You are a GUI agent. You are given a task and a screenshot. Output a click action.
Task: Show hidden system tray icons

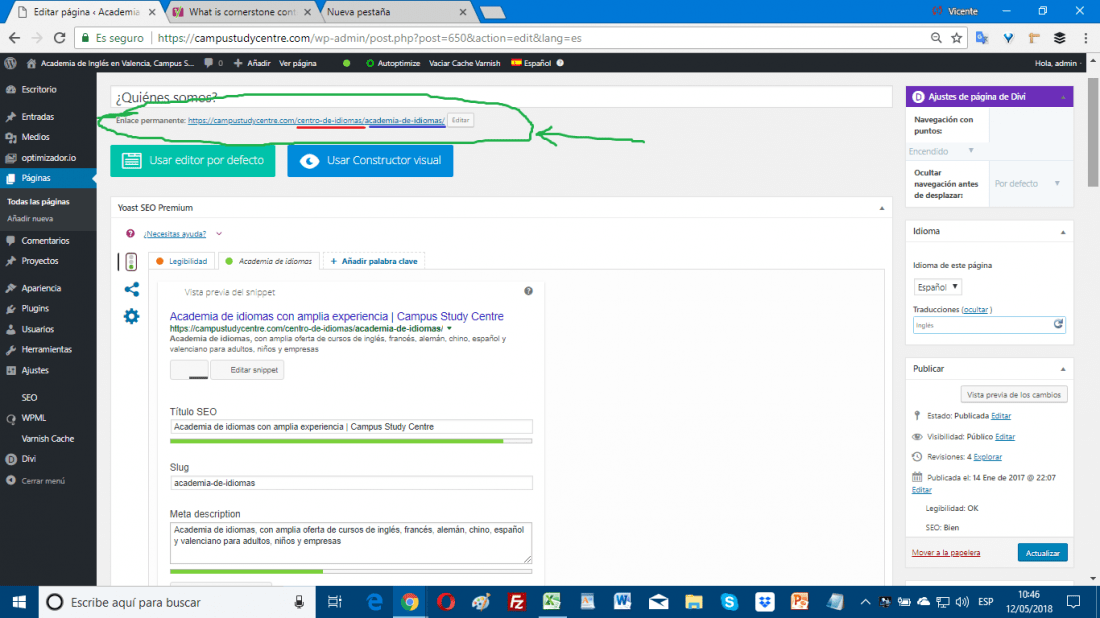(865, 602)
